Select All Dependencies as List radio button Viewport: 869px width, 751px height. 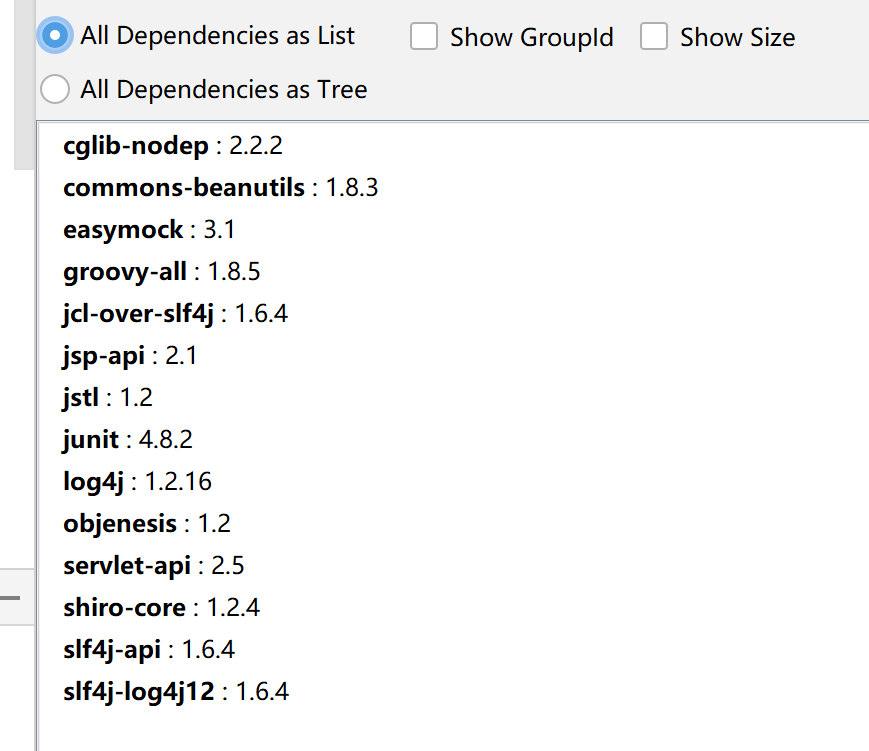click(55, 36)
